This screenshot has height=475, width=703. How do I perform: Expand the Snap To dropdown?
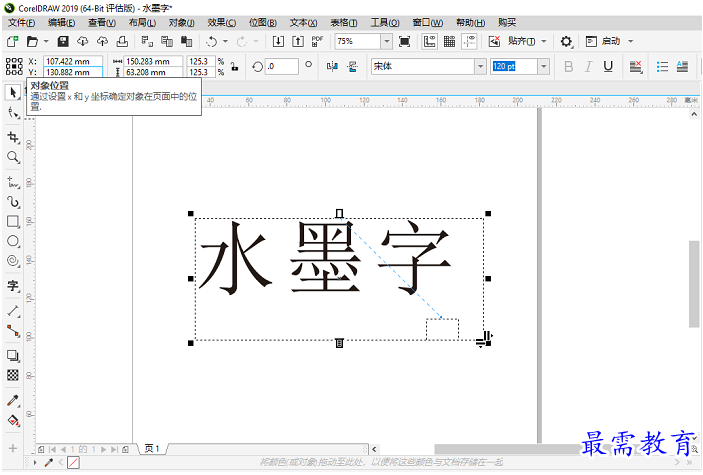click(544, 41)
